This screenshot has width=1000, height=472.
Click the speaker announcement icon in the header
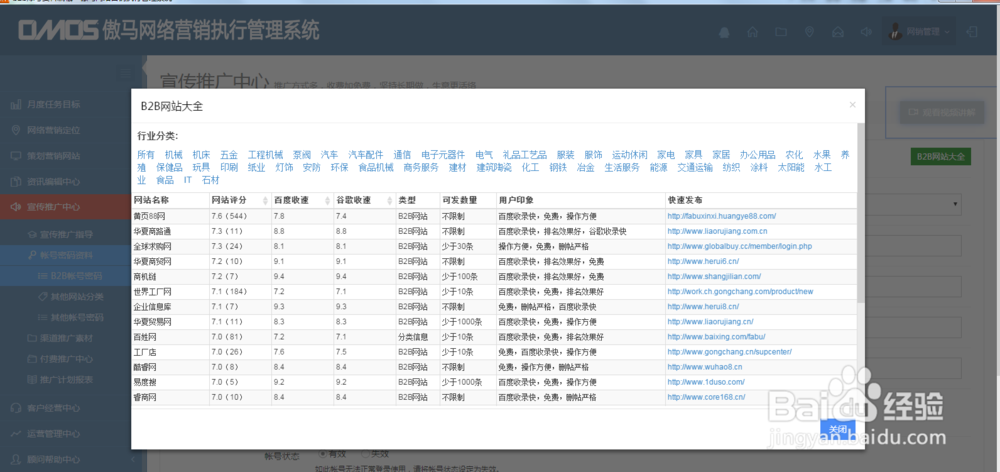[865, 32]
